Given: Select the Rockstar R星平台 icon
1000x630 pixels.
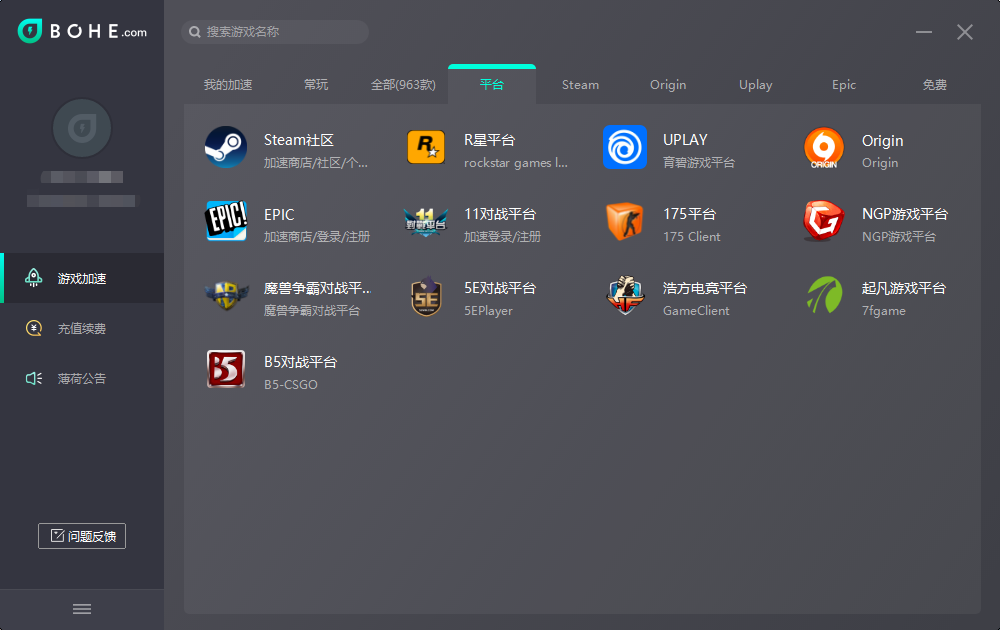Looking at the screenshot, I should click(426, 147).
